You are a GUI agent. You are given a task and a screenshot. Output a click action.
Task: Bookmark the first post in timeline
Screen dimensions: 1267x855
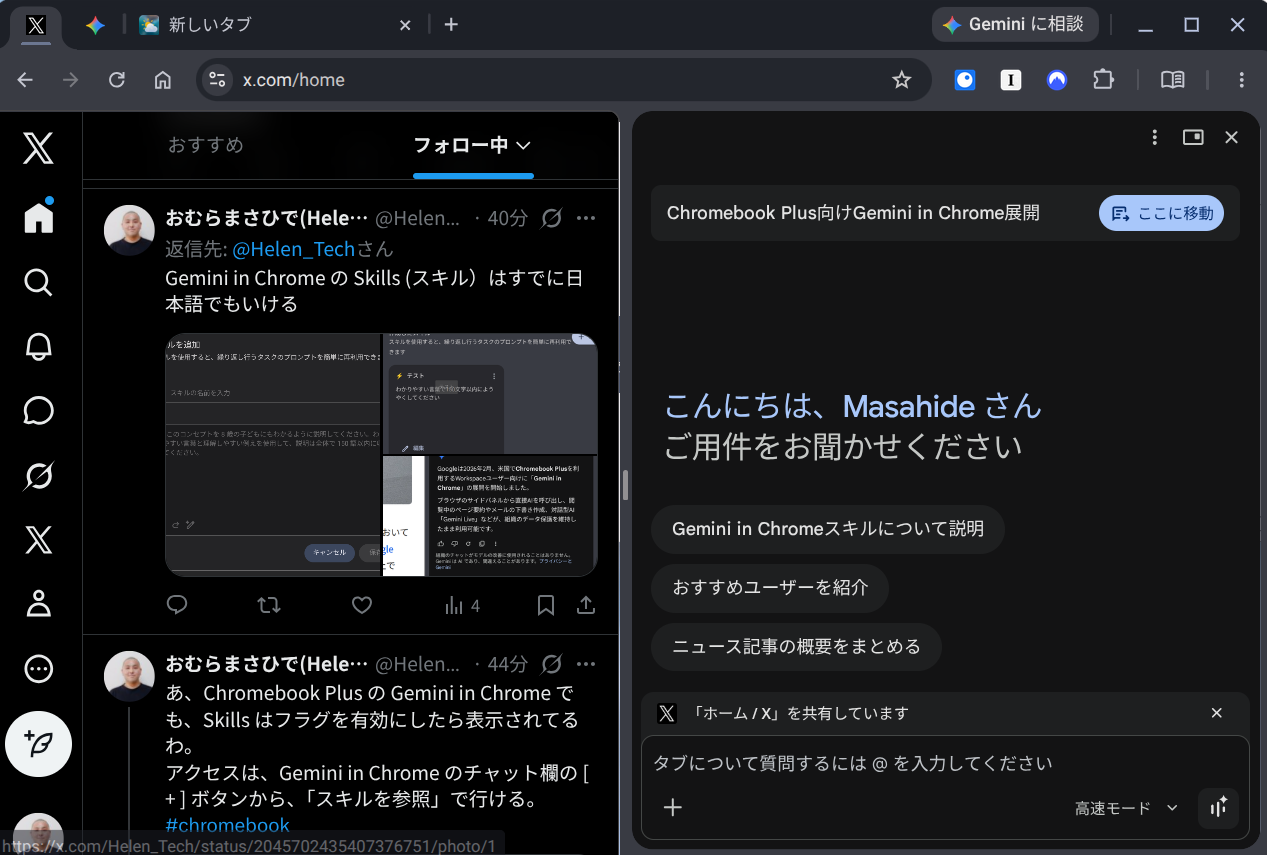[x=545, y=605]
